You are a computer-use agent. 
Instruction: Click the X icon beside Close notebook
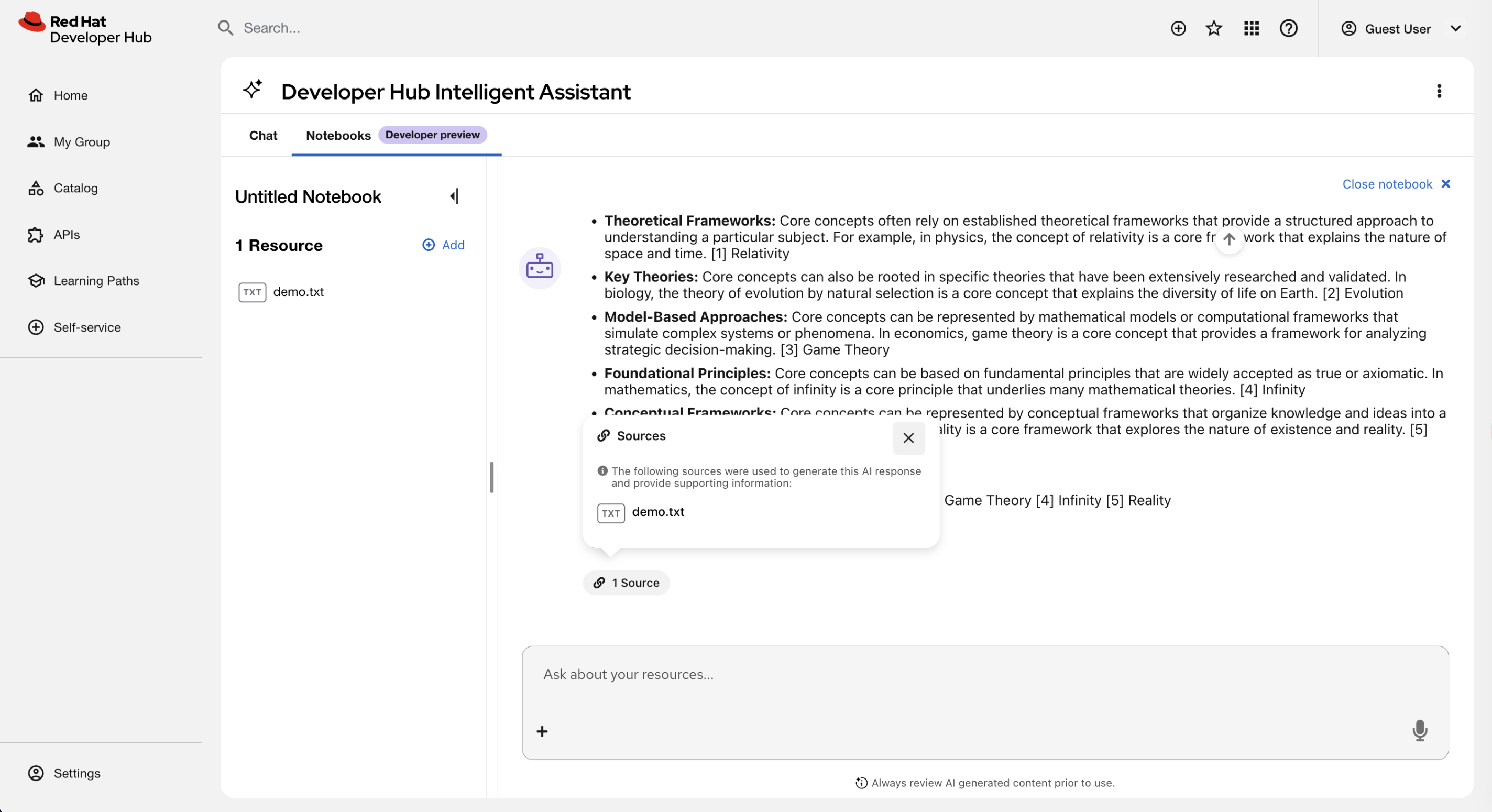[x=1446, y=184]
